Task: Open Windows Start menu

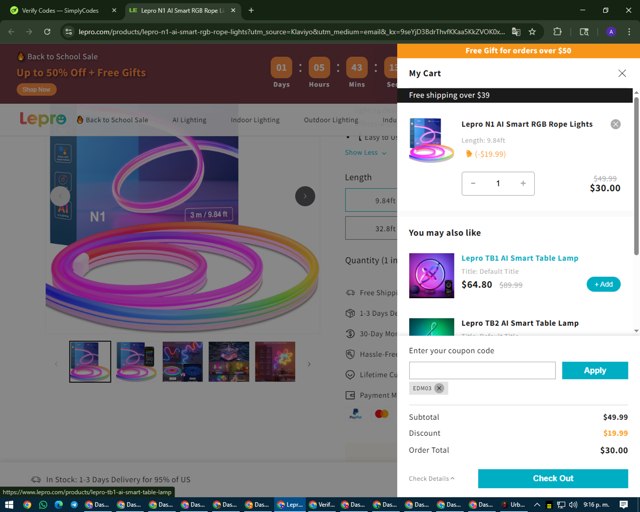Action: pos(9,505)
